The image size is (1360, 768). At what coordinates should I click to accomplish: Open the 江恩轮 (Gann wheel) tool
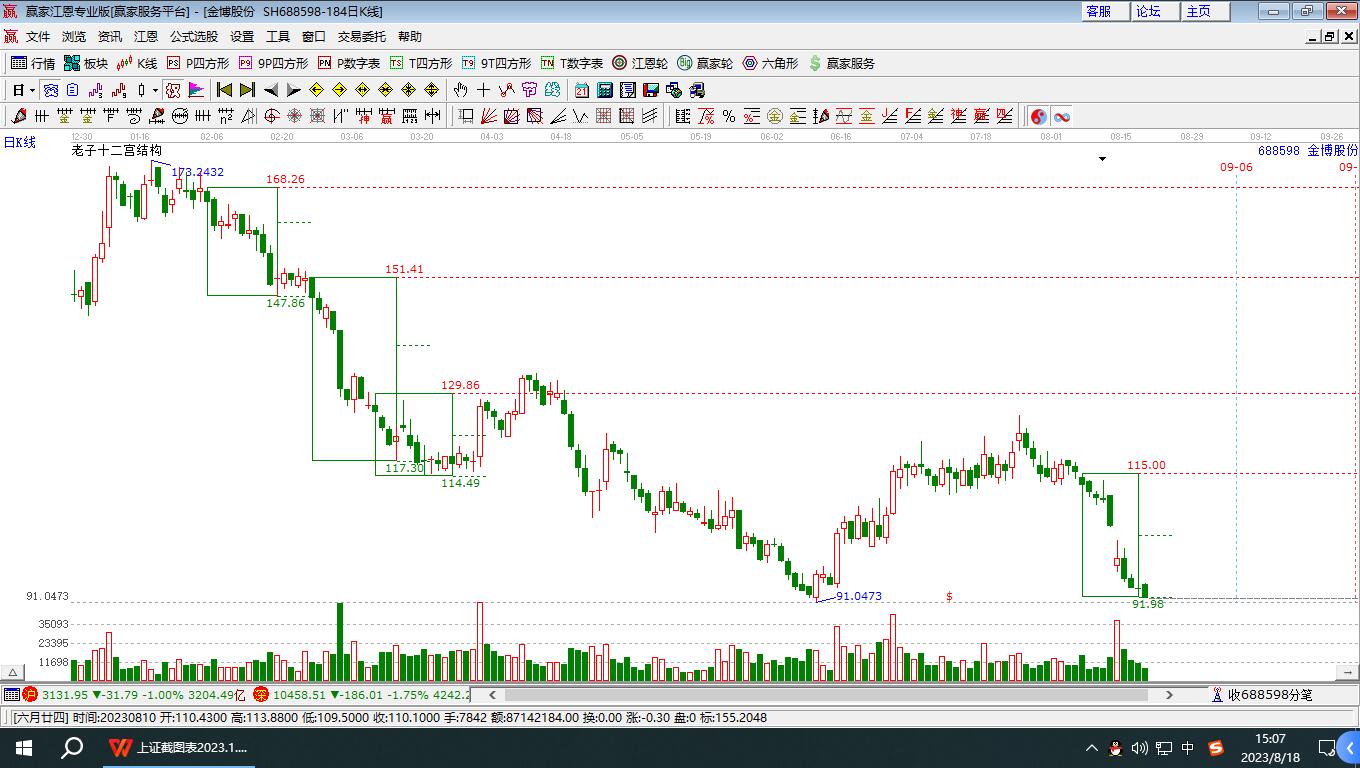click(x=640, y=63)
